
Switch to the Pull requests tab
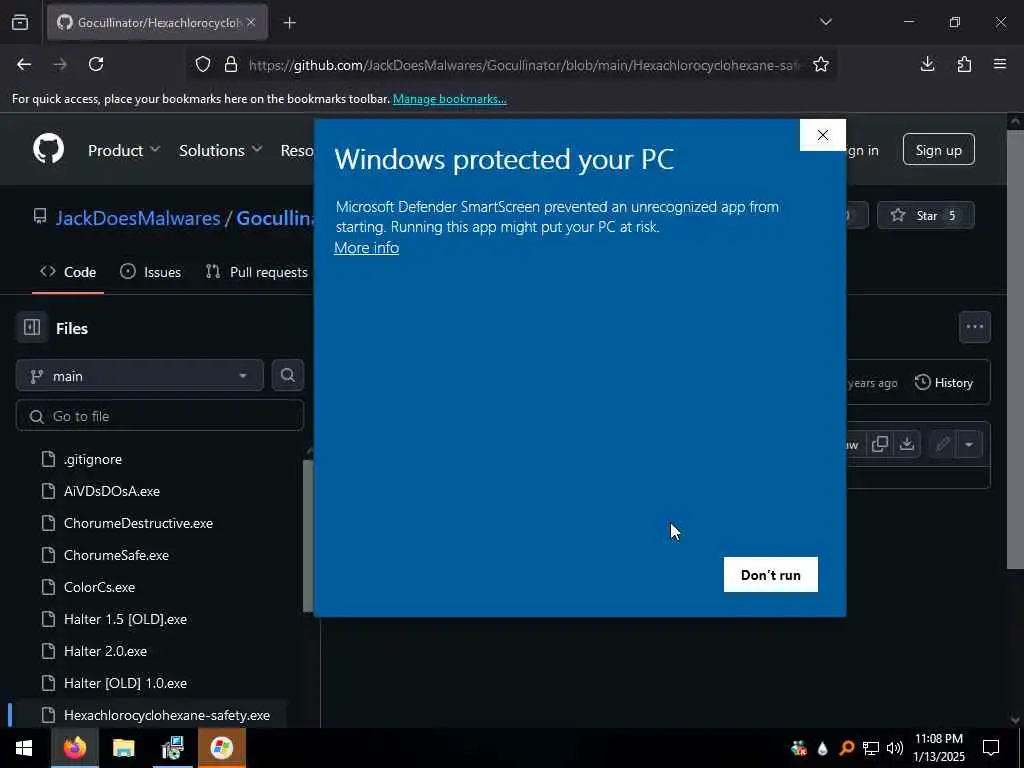(257, 272)
